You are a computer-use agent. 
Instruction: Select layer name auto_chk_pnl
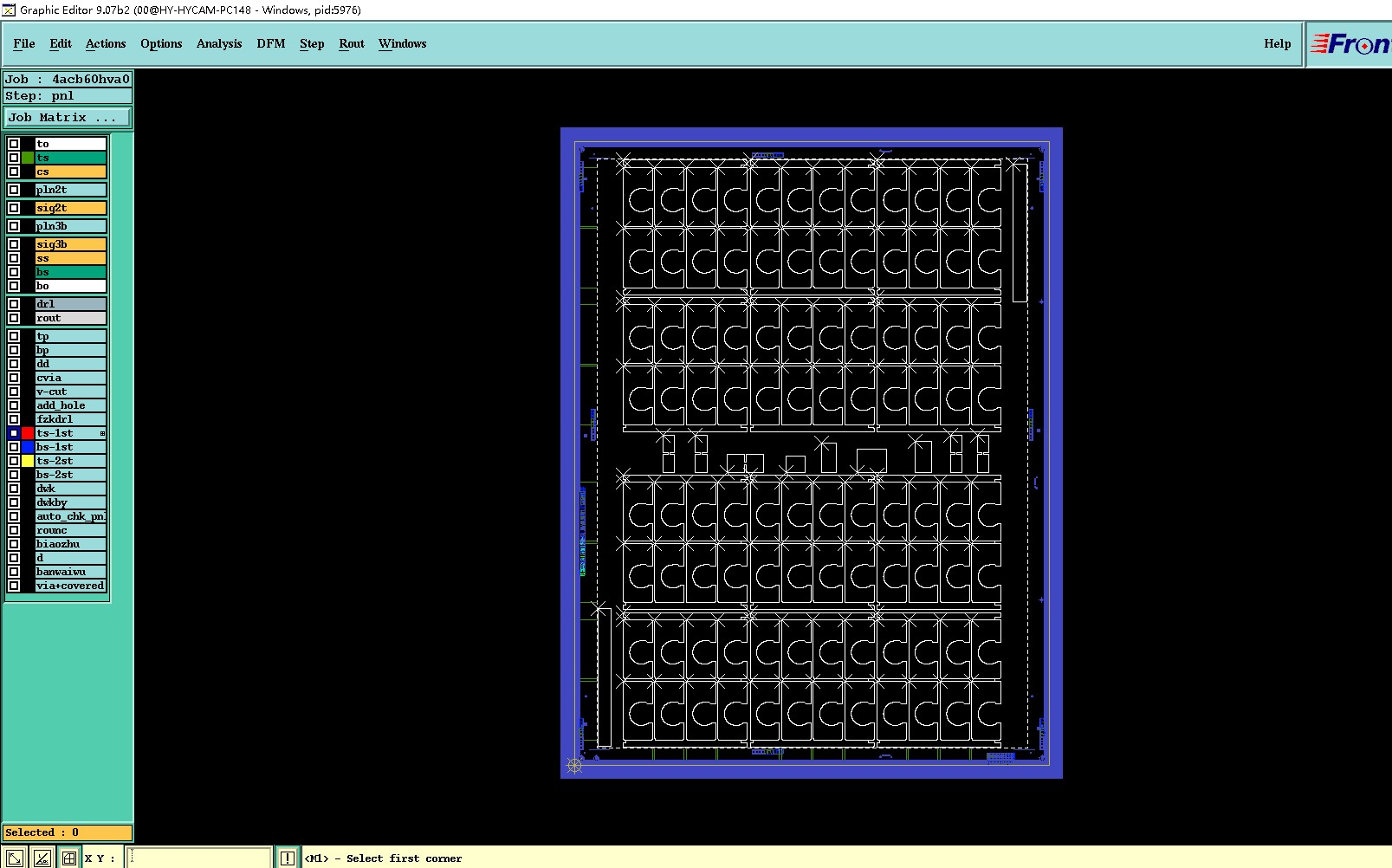click(x=71, y=516)
